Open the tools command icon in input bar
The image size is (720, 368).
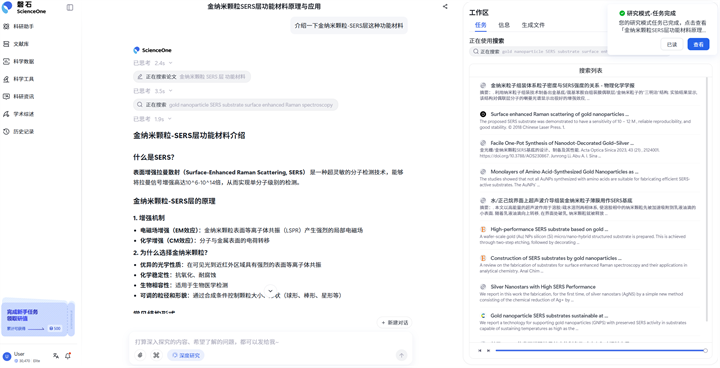(x=157, y=355)
